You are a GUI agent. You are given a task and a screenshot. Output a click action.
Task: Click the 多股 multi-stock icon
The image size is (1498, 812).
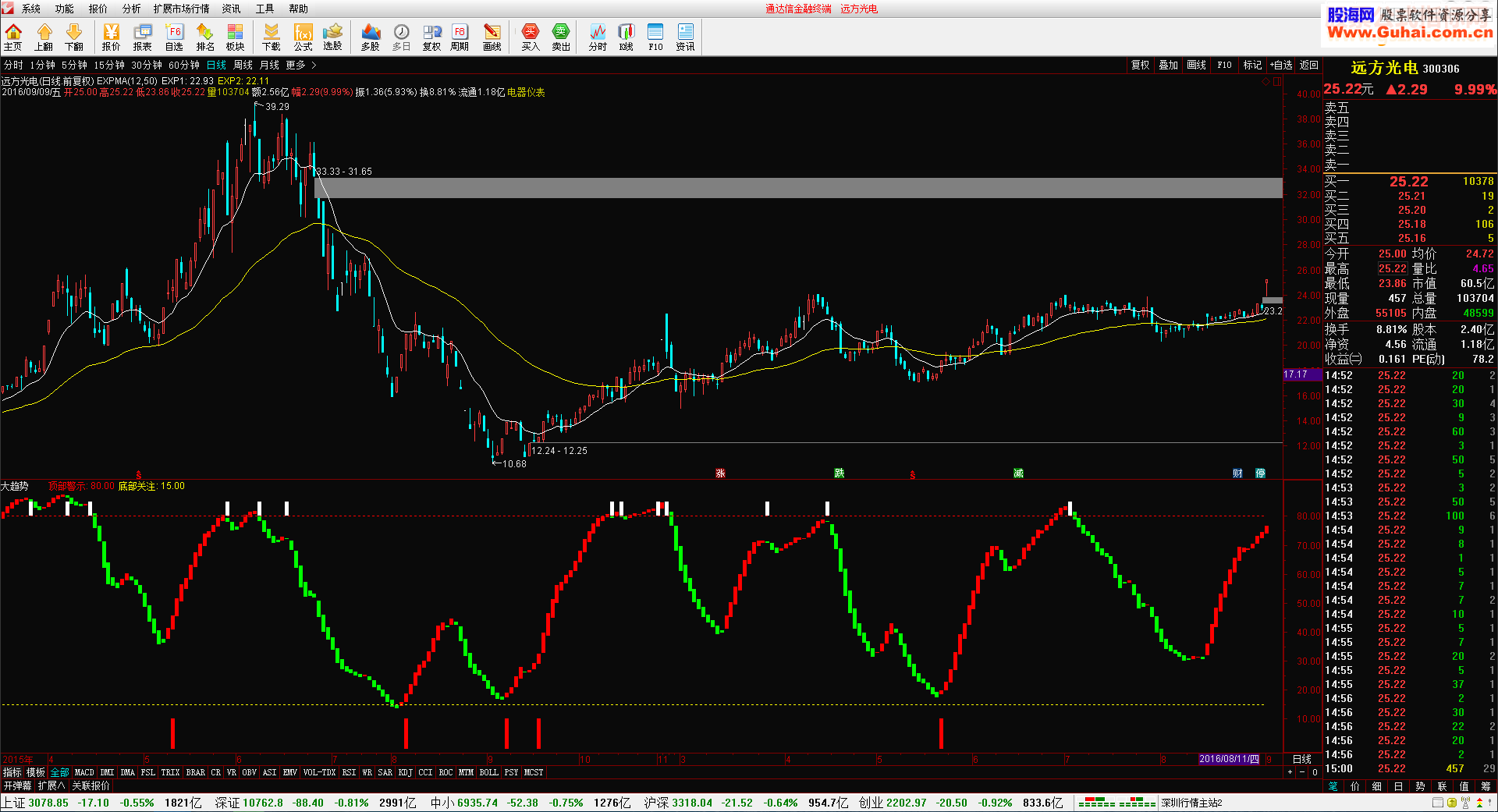[371, 37]
